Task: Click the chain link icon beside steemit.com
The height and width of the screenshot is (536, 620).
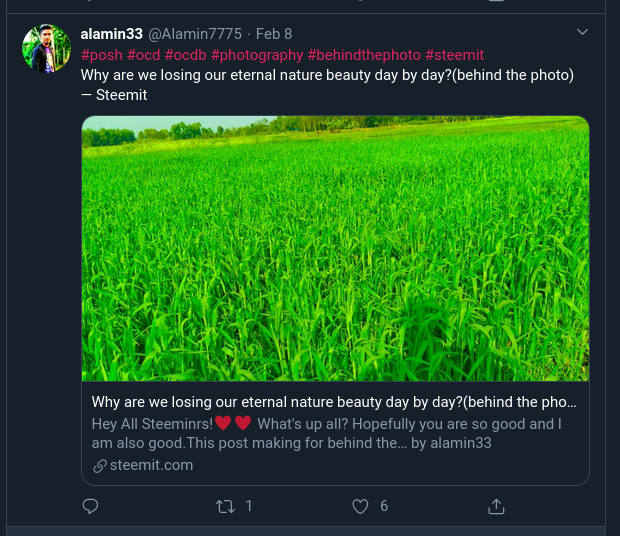Action: click(x=99, y=466)
